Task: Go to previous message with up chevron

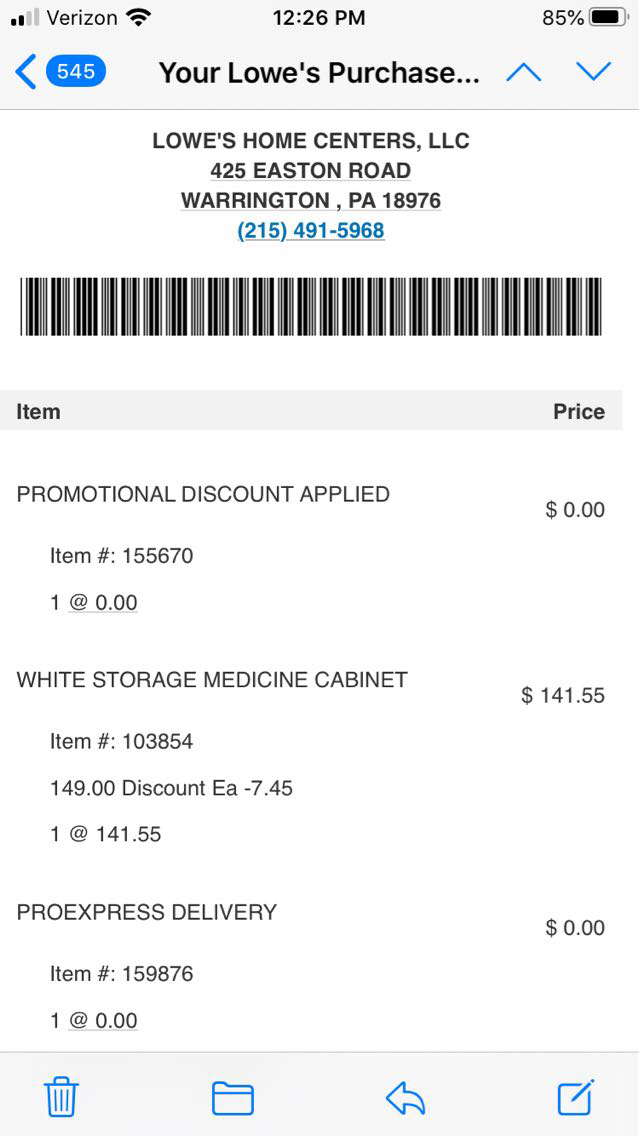Action: click(x=524, y=72)
